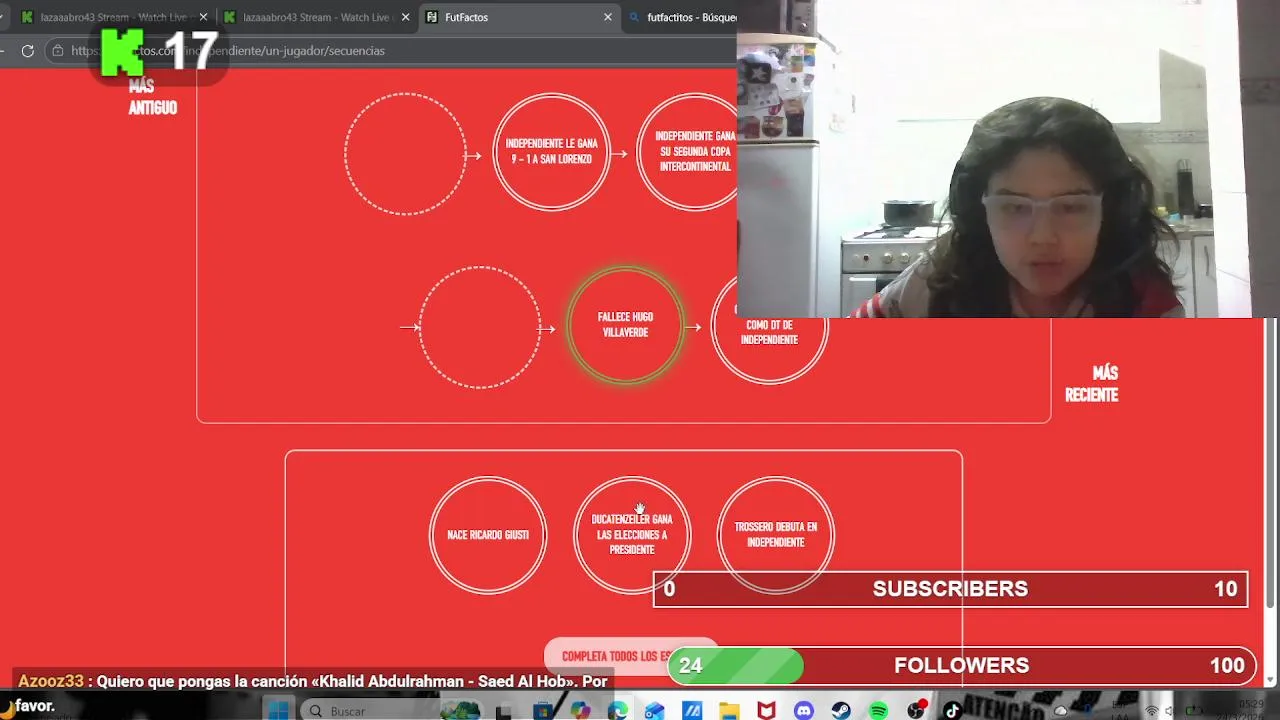The width and height of the screenshot is (1280, 720).
Task: Open volume control tray icon
Action: pyautogui.click(x=1169, y=711)
